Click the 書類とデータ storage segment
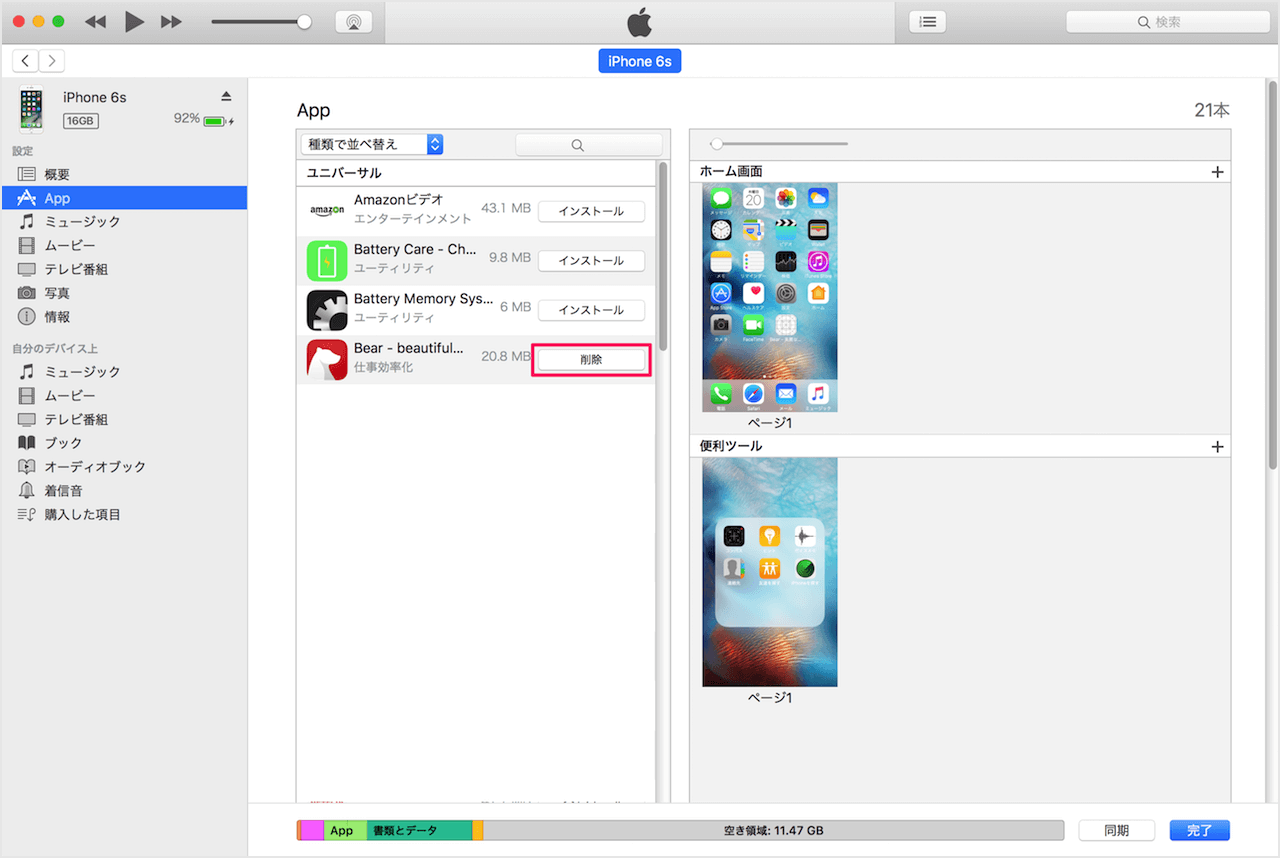Screen dimensions: 1280x858 (x=419, y=831)
